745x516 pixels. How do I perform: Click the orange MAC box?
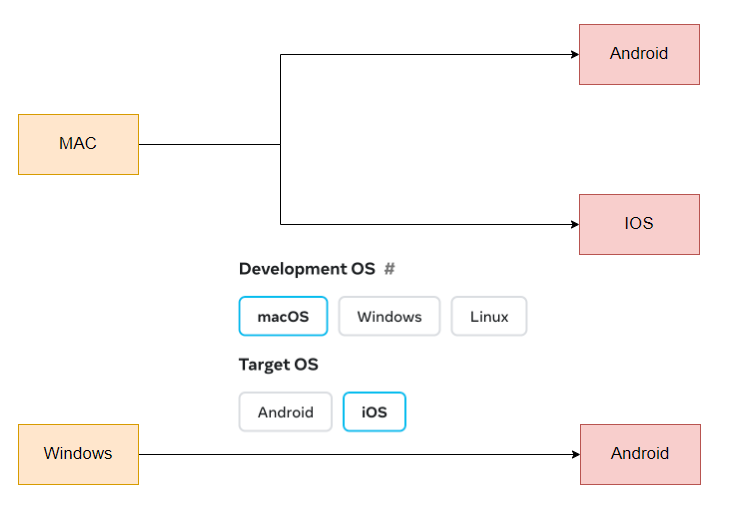tap(78, 144)
